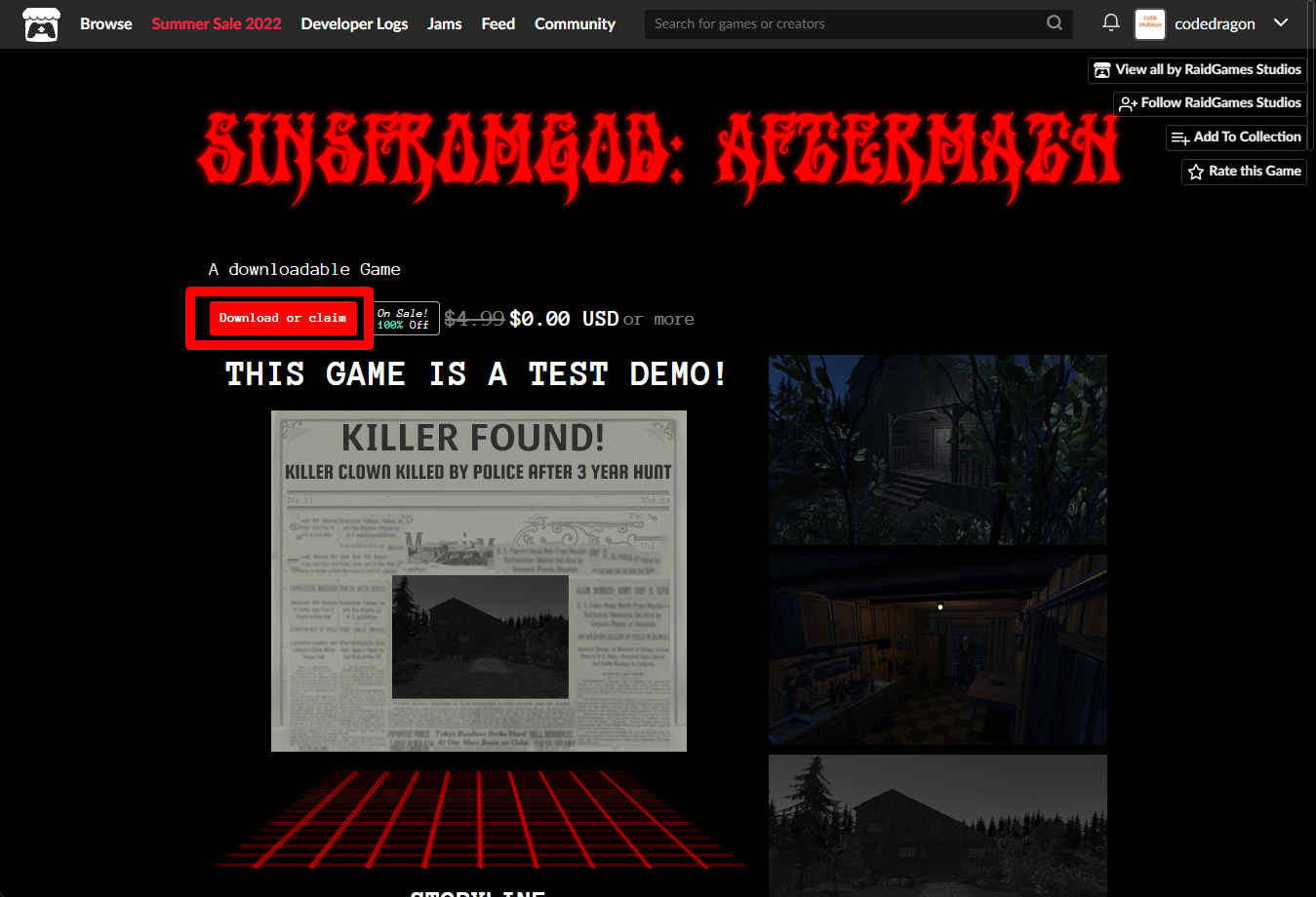This screenshot has width=1316, height=897.
Task: Open the notifications bell
Action: (x=1110, y=22)
